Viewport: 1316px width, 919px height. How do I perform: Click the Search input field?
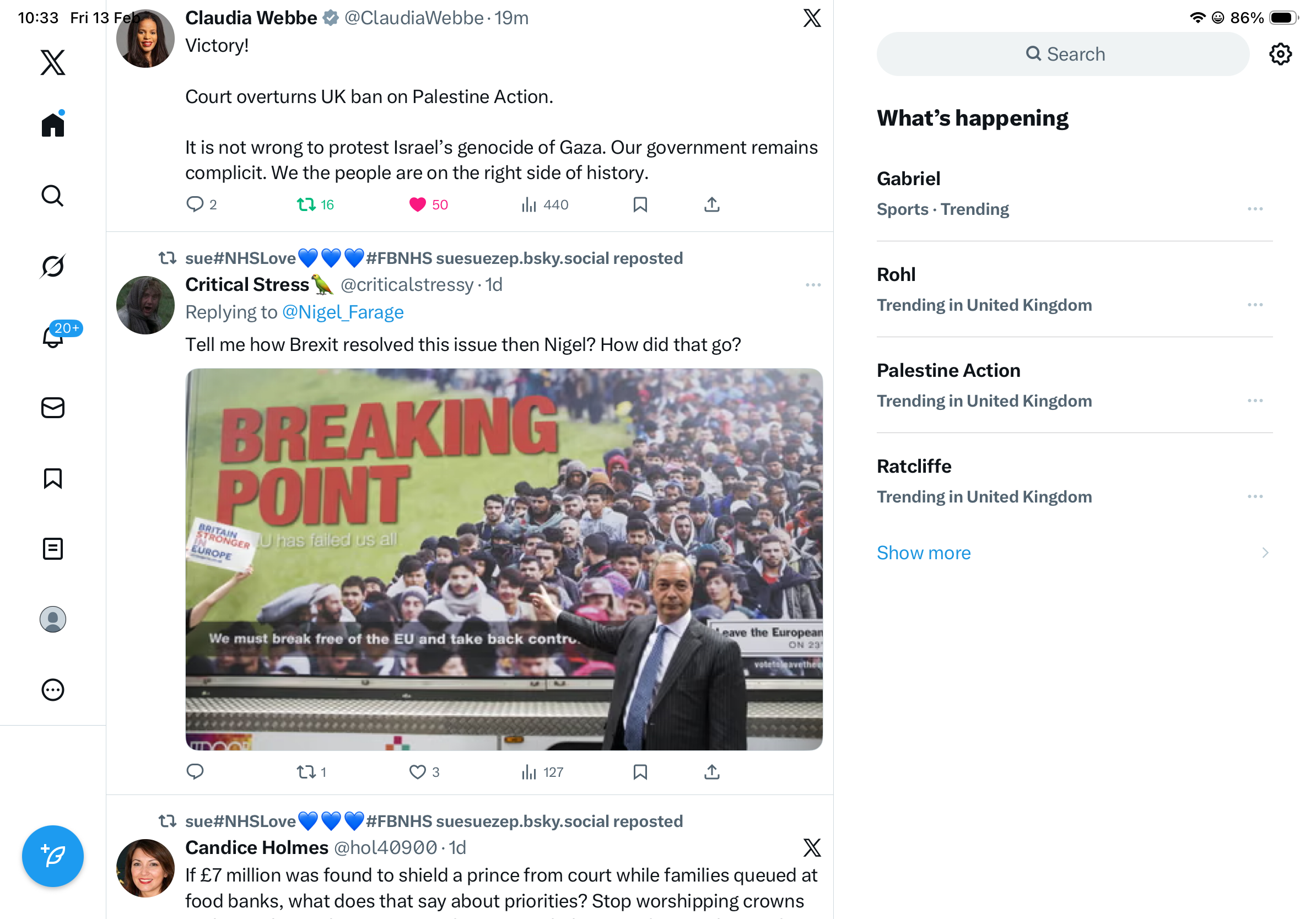1062,55
